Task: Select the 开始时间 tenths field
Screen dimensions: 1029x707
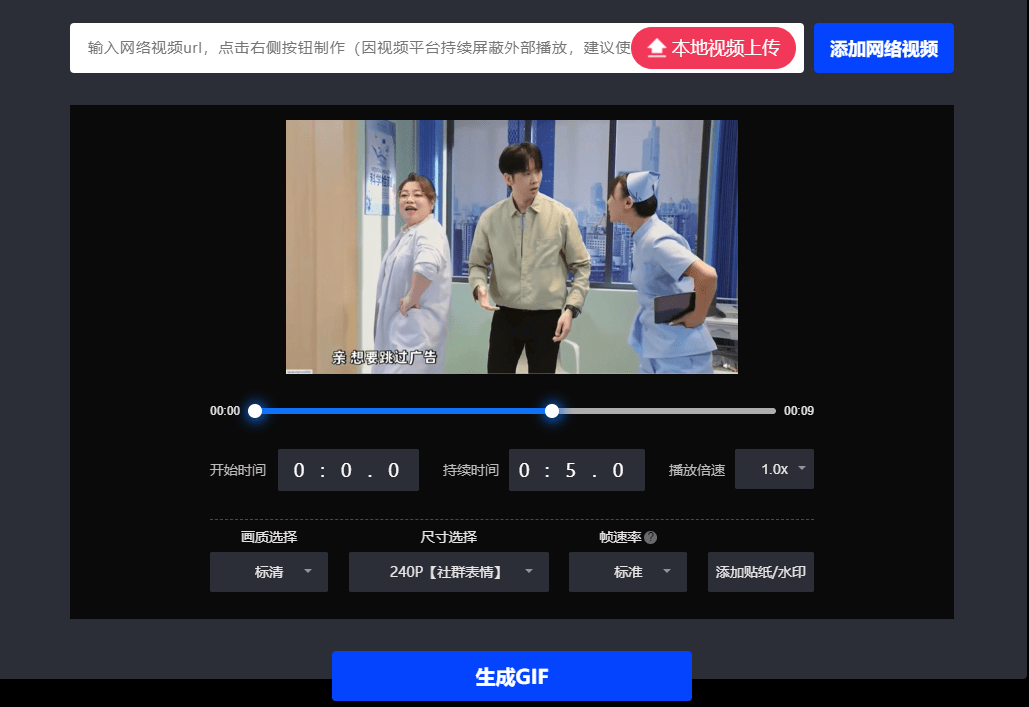Action: pos(394,470)
